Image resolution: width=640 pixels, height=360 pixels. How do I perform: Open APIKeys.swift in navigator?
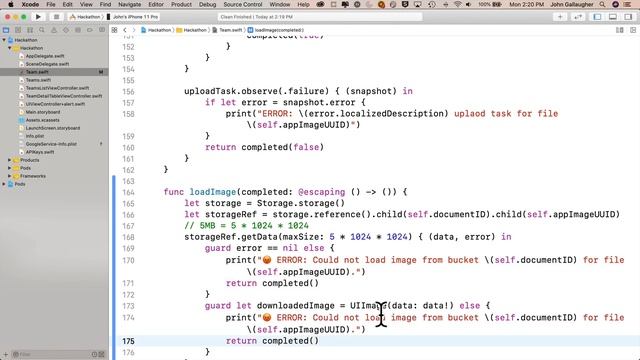tap(40, 152)
